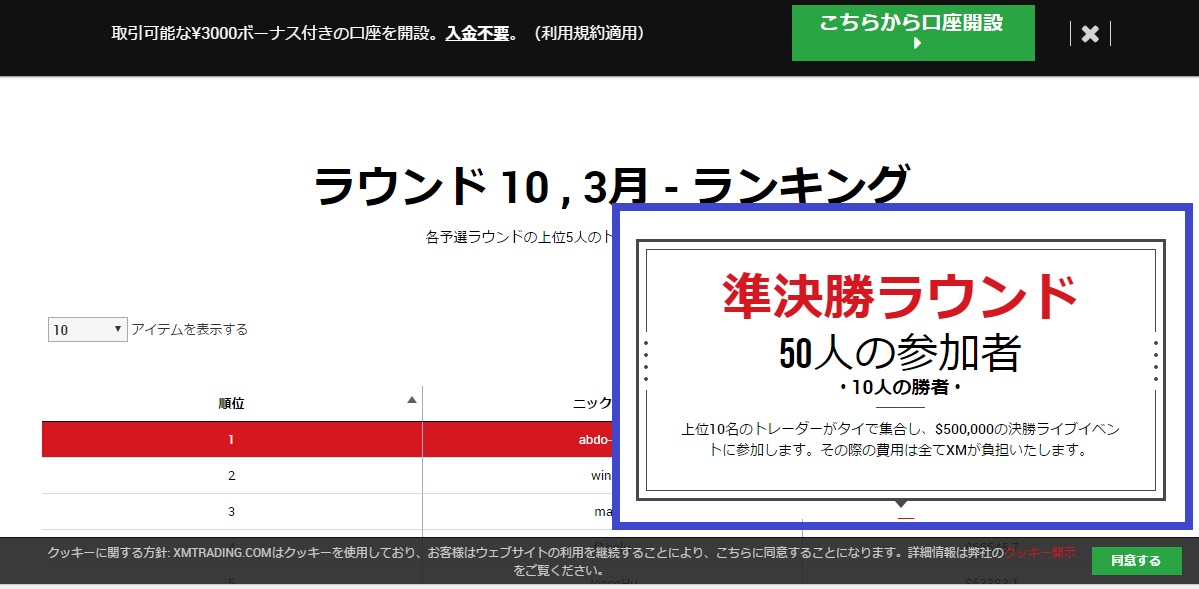
Task: Click the （利用規約適用） text in banner
Action: (x=589, y=33)
